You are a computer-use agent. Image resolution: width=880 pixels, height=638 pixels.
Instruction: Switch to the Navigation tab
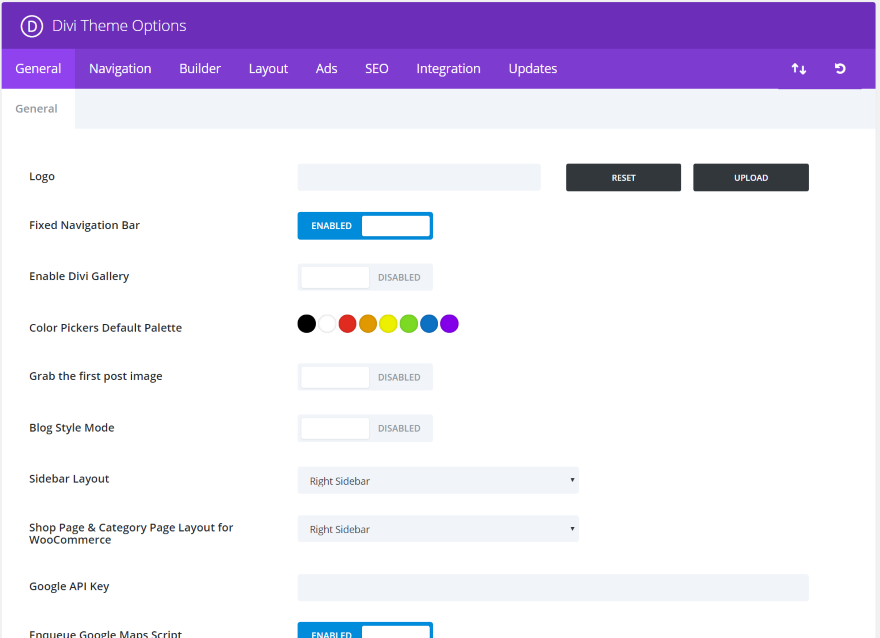[120, 69]
